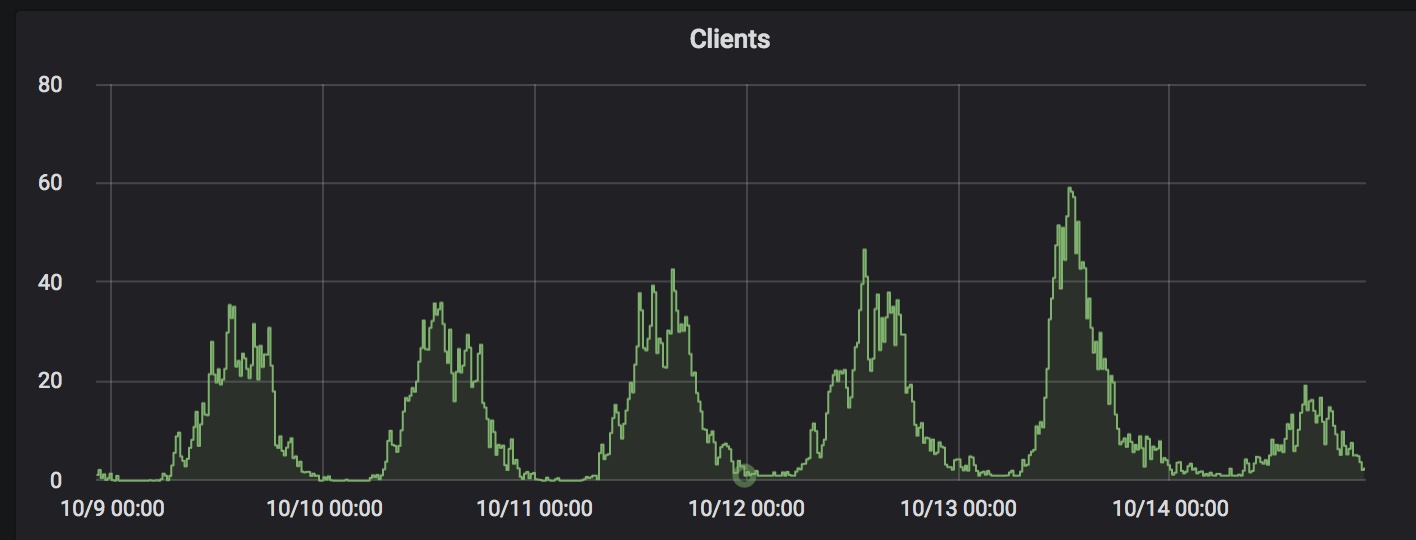Click the highest peak near 60 clients
This screenshot has height=540, width=1416.
tap(1070, 189)
